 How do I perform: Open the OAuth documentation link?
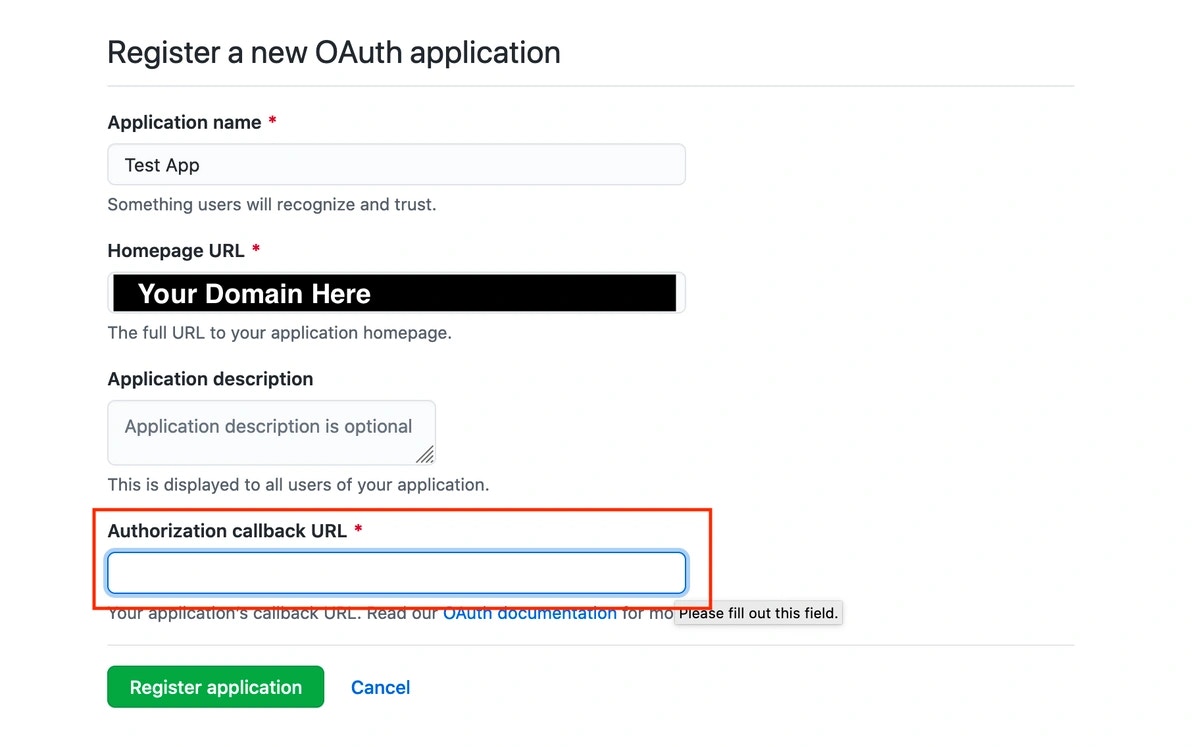529,613
